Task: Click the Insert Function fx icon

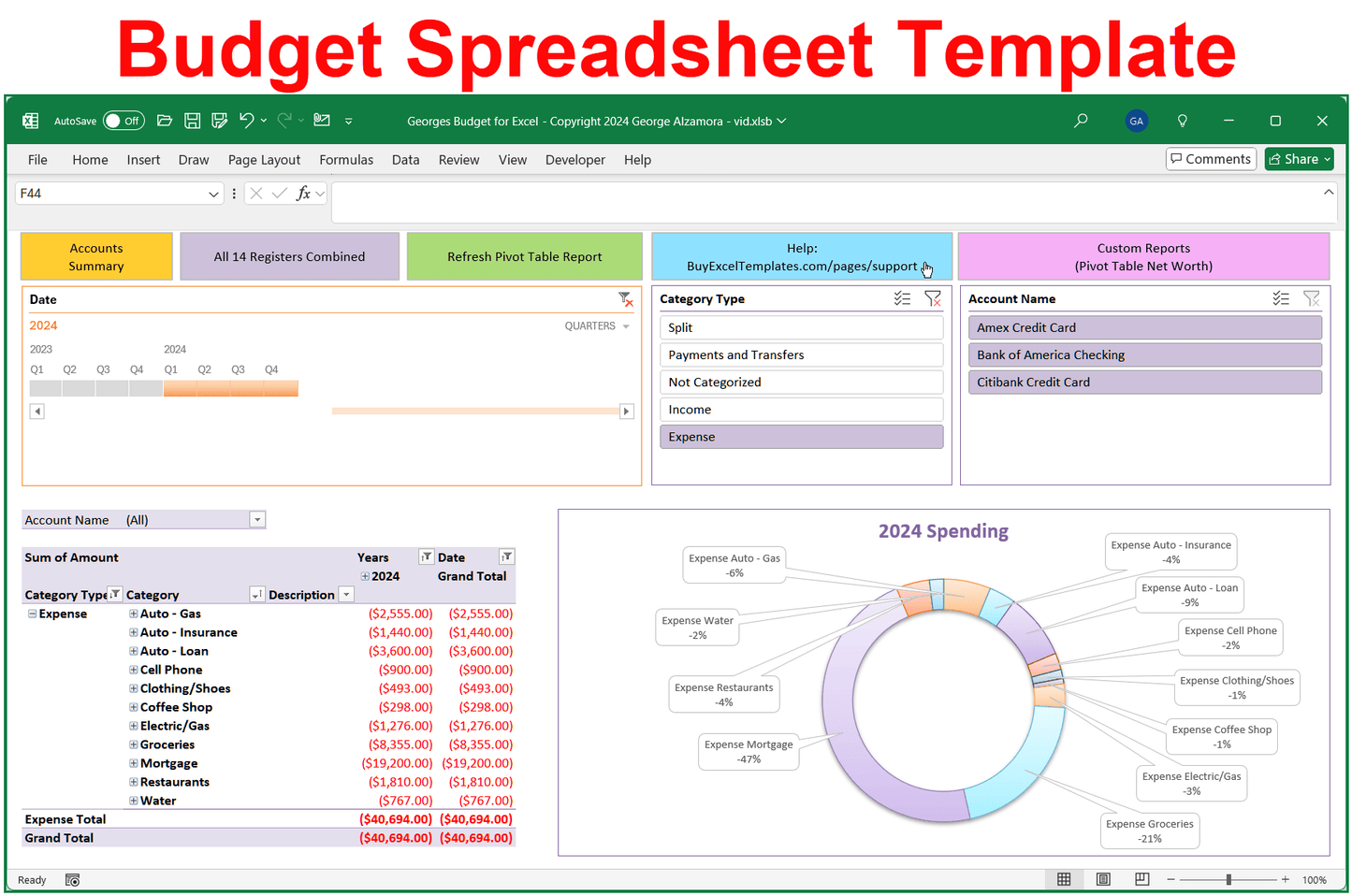Action: (x=303, y=194)
